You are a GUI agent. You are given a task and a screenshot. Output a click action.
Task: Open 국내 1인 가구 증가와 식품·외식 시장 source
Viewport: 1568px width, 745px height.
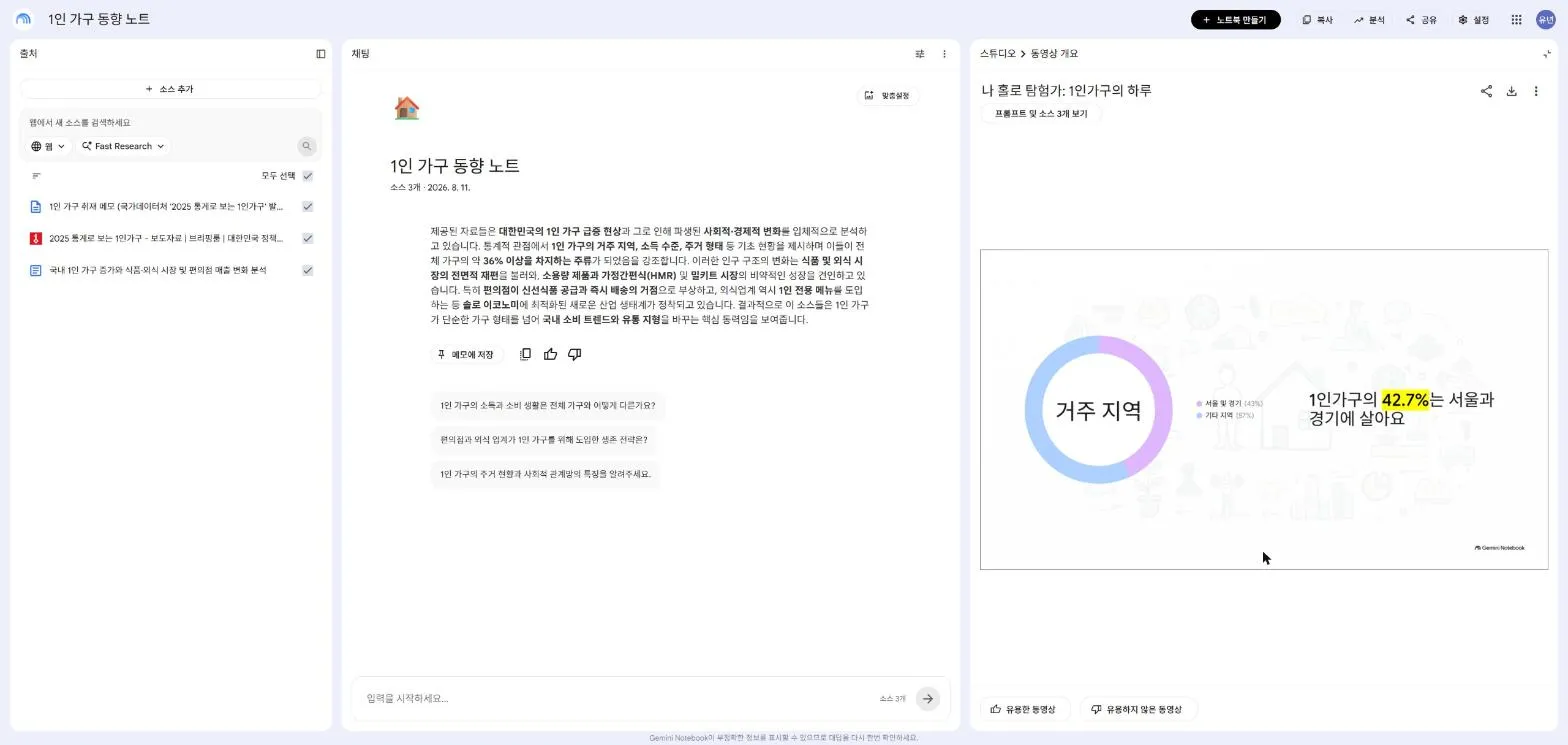(x=158, y=270)
